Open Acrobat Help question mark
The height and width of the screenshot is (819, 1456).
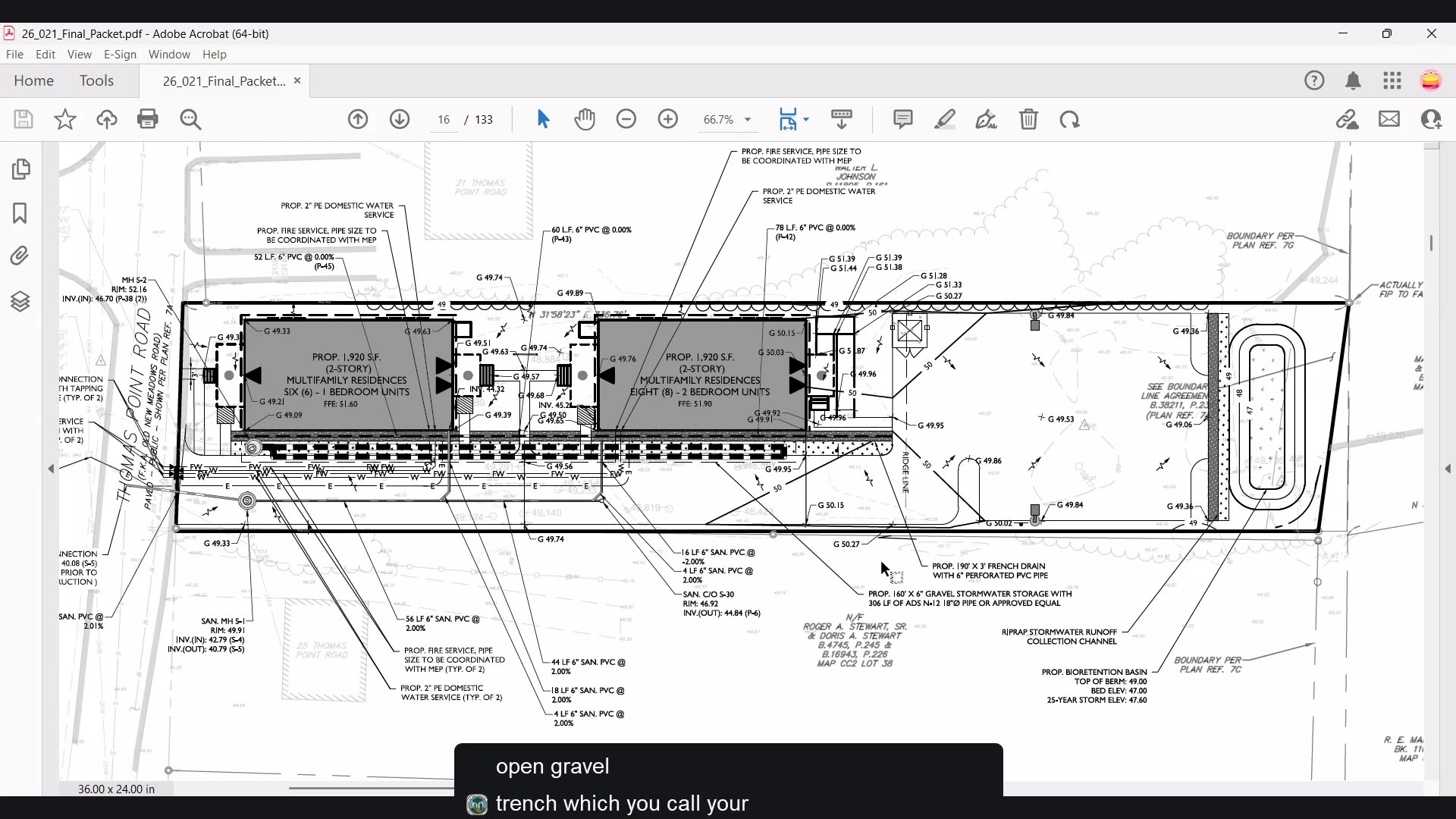click(1315, 80)
